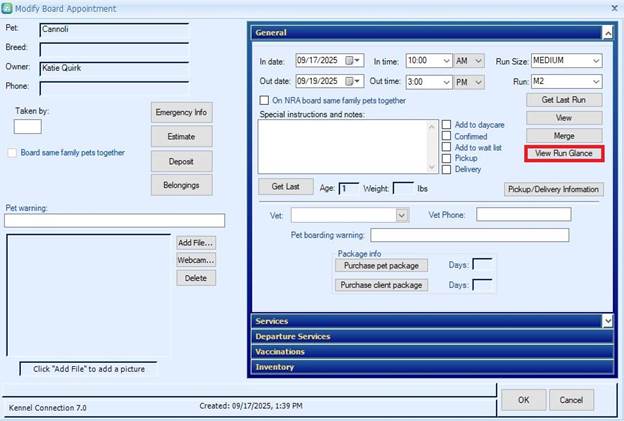Collapse the General section header arrow
The image size is (624, 421).
click(x=607, y=32)
